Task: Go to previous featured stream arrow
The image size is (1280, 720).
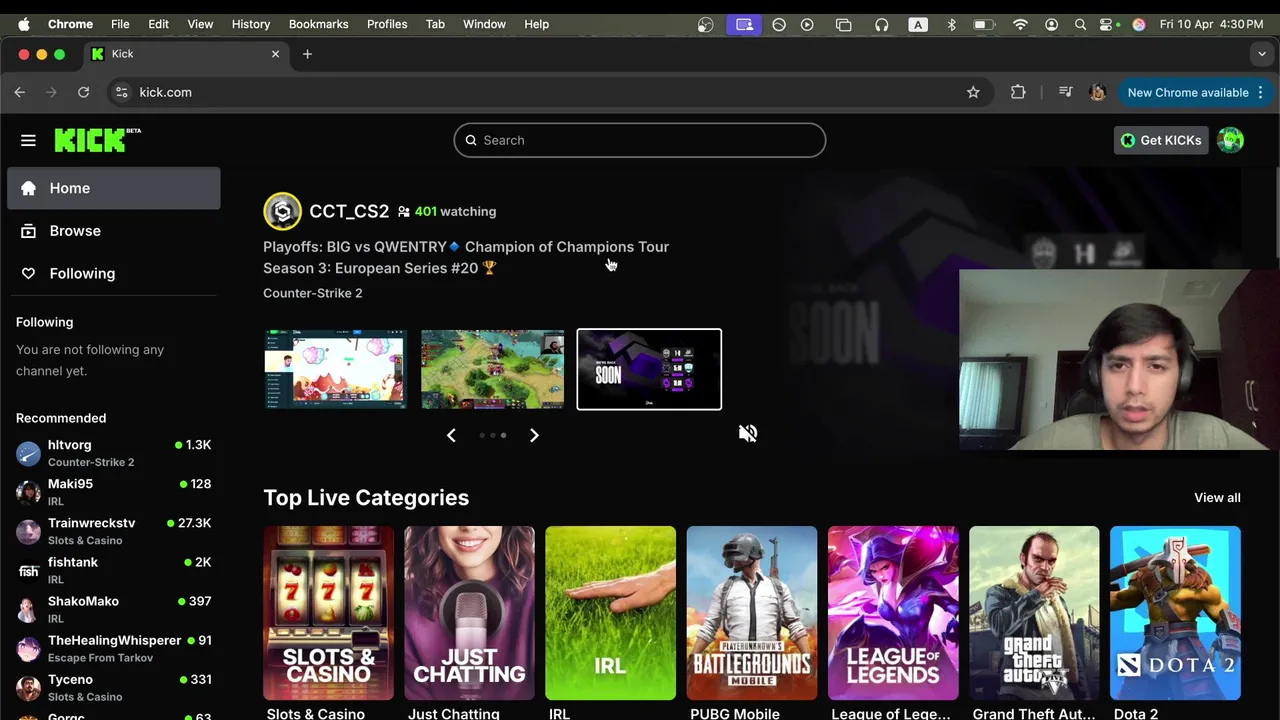Action: [451, 435]
